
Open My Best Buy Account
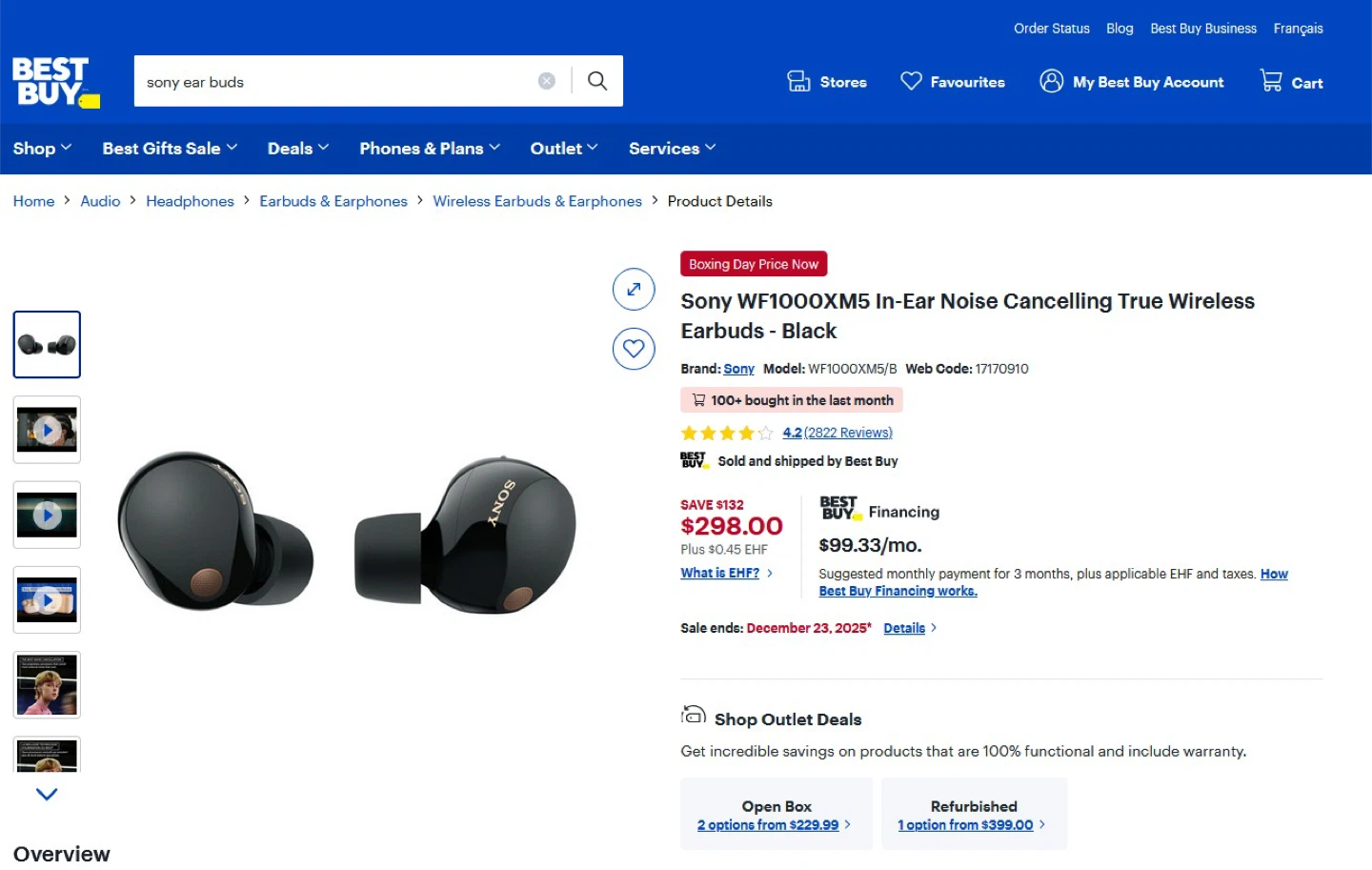pyautogui.click(x=1132, y=82)
